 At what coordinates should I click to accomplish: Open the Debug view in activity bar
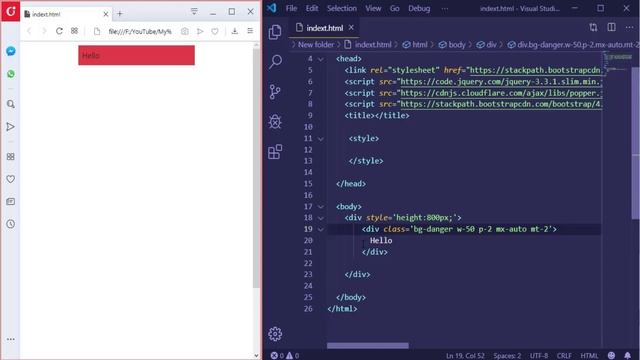click(275, 122)
